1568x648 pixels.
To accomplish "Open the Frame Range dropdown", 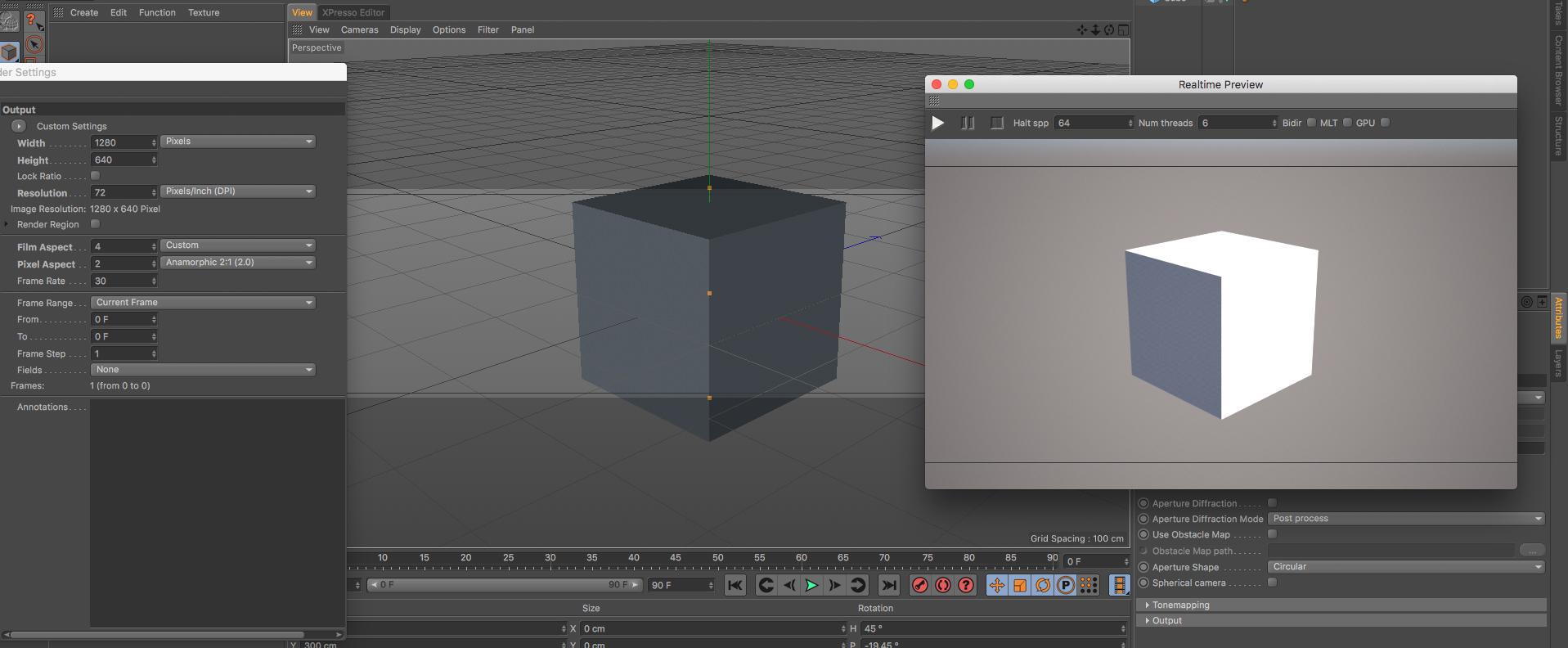I will point(203,303).
